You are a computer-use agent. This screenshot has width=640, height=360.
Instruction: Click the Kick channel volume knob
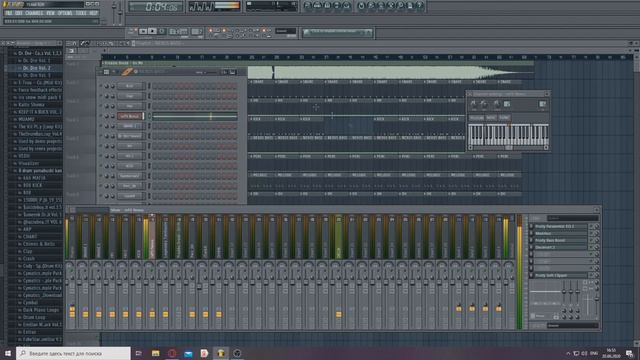pos(113,86)
